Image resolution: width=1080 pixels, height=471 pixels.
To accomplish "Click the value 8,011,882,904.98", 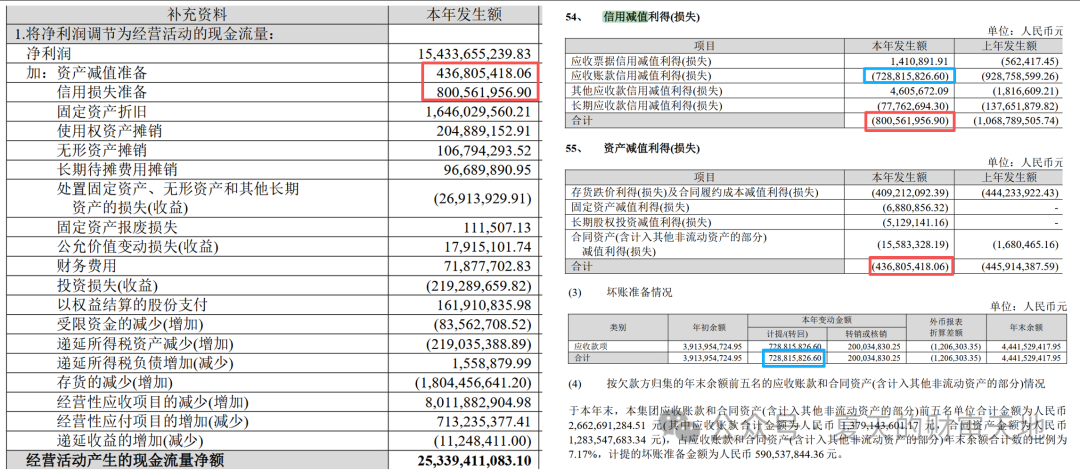I will (479, 401).
